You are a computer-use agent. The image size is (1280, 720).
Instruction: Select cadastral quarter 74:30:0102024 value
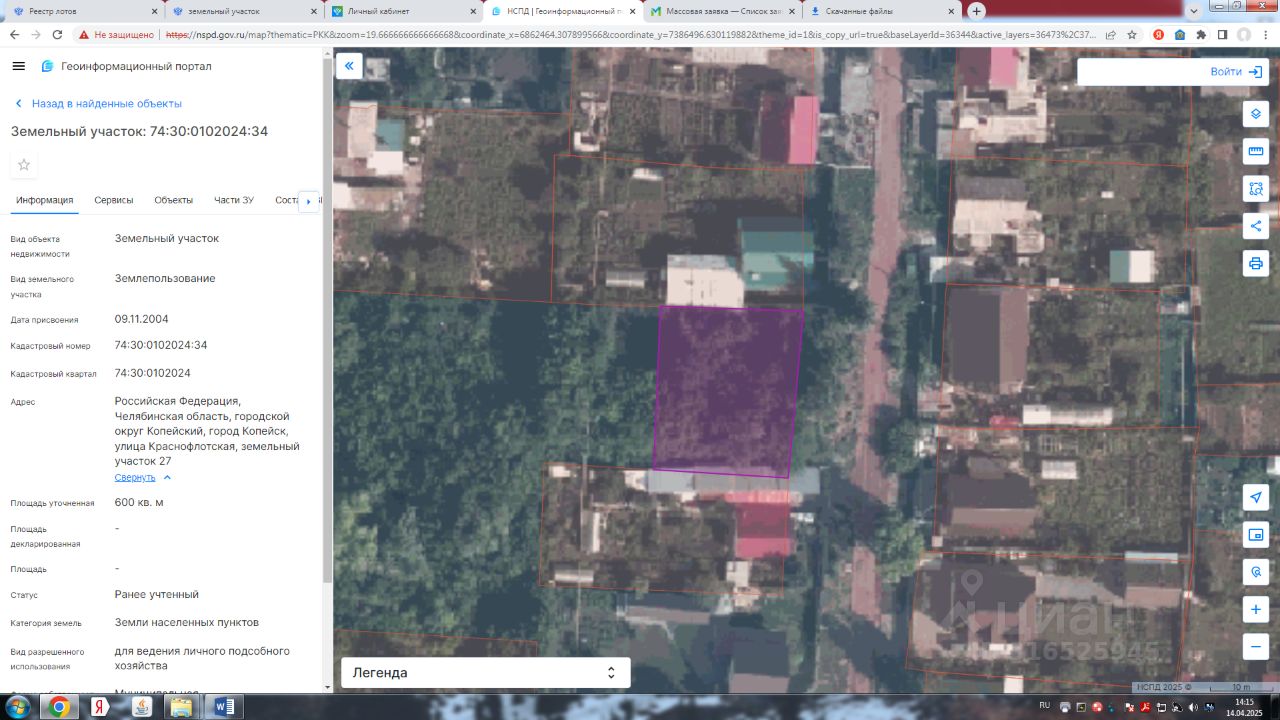pos(153,373)
